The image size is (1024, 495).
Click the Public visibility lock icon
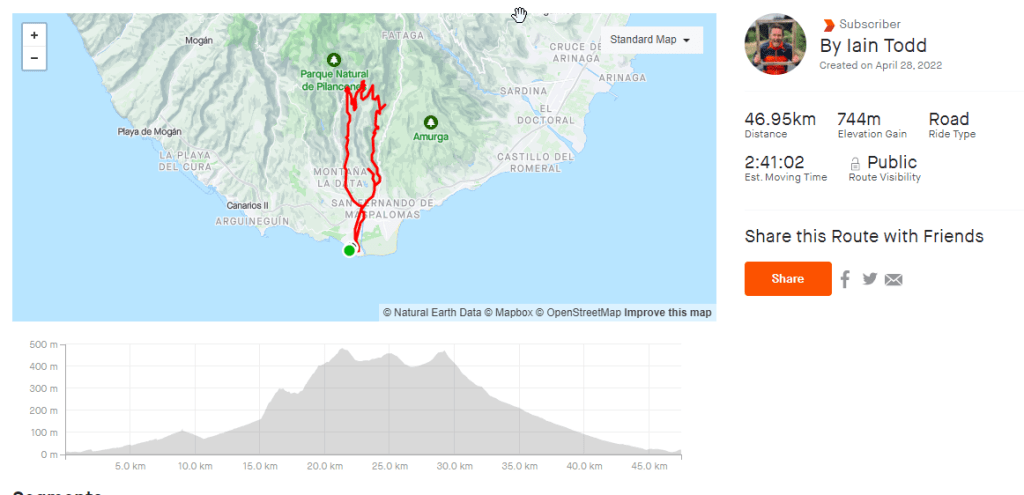tap(855, 163)
